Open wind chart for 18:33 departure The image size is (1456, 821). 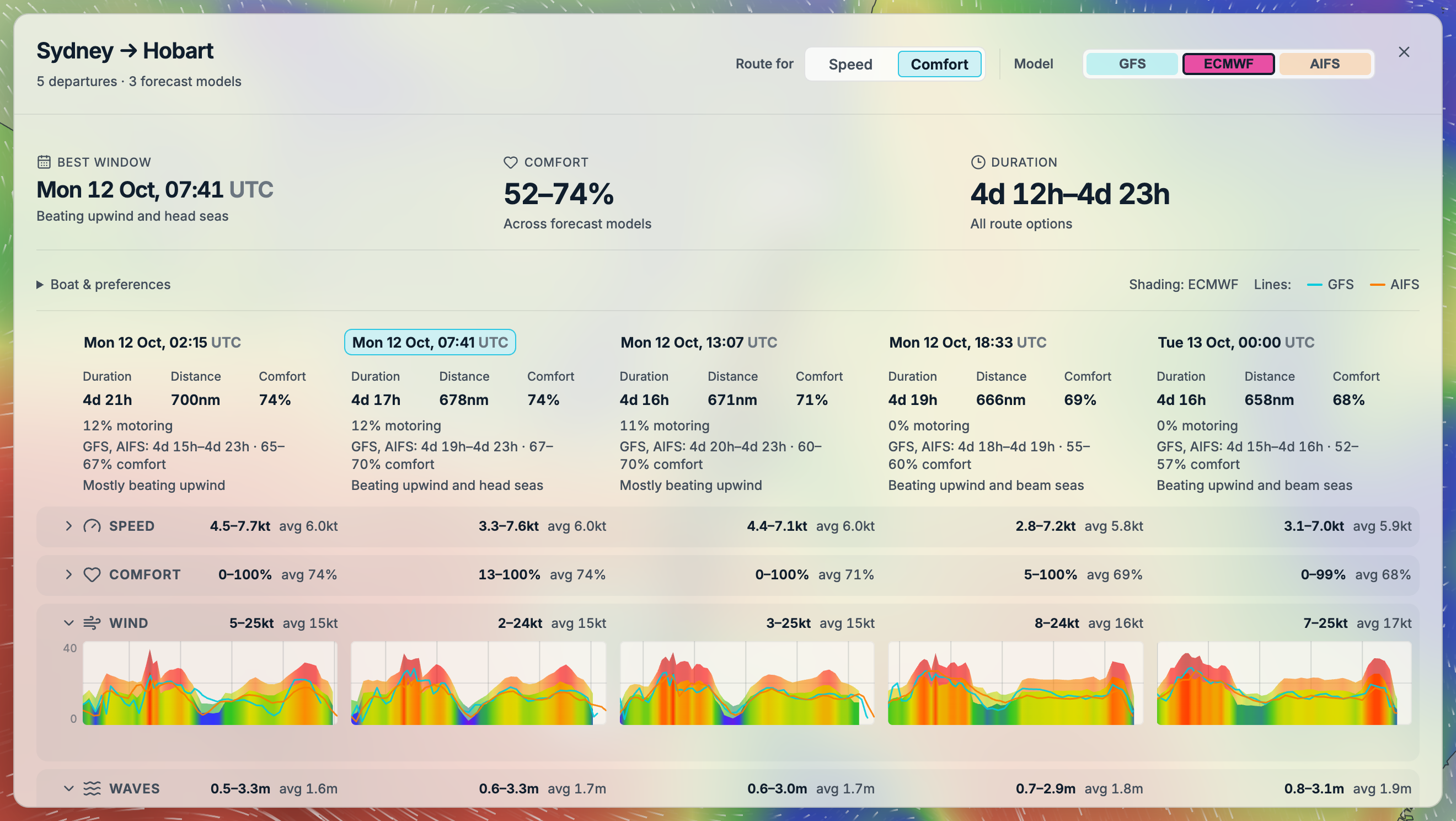click(x=1015, y=683)
